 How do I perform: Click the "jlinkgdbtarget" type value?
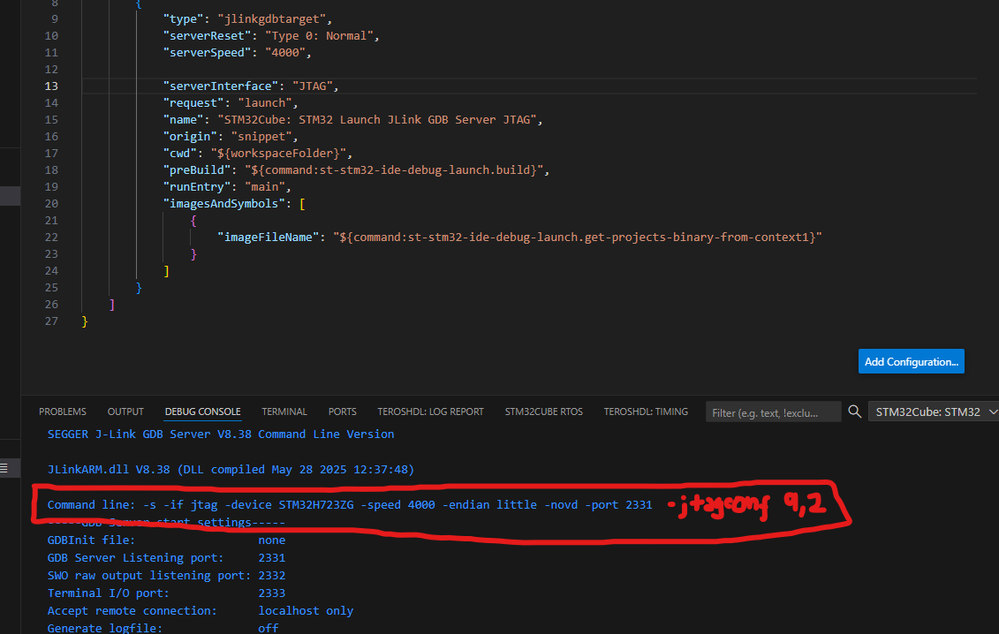click(x=271, y=19)
